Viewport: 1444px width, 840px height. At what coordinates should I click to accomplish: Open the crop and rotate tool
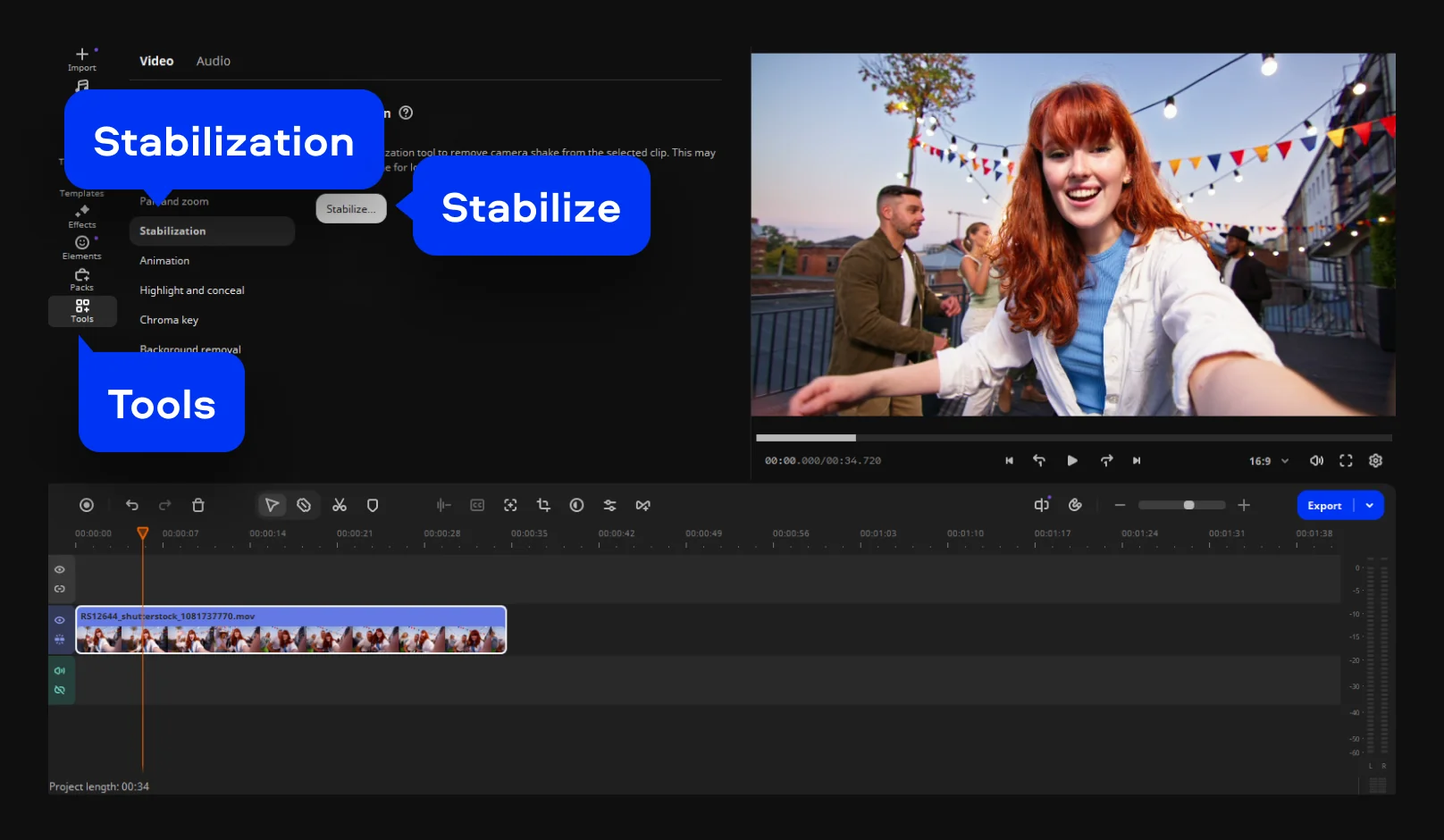(543, 505)
